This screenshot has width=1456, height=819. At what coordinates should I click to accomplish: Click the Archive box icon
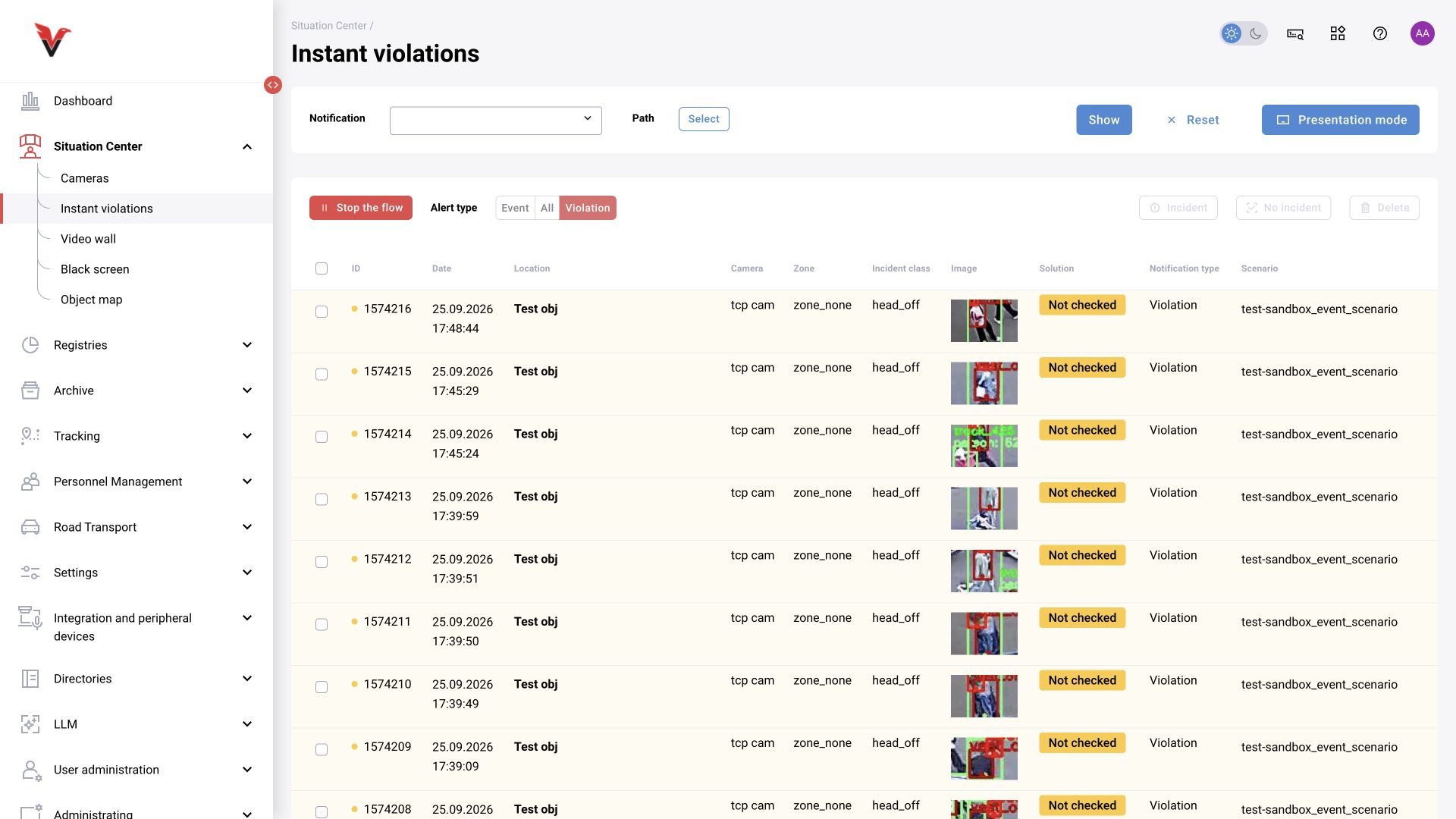tap(30, 391)
